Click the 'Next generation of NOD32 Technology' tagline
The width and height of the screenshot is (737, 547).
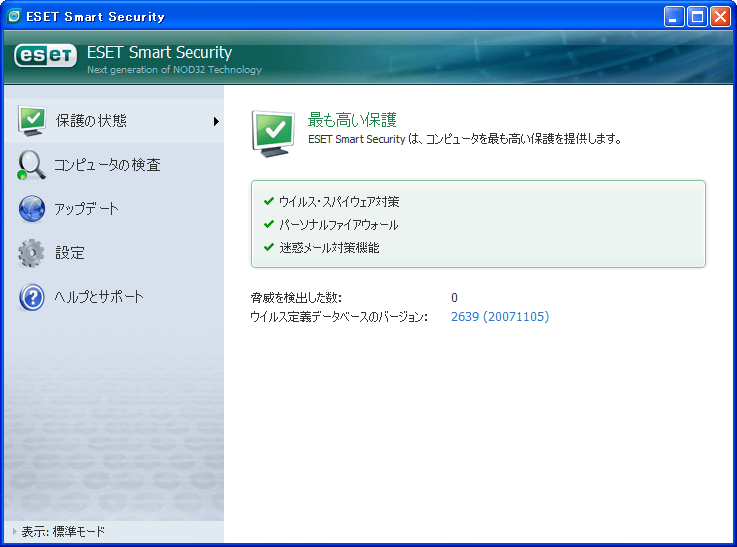click(174, 70)
